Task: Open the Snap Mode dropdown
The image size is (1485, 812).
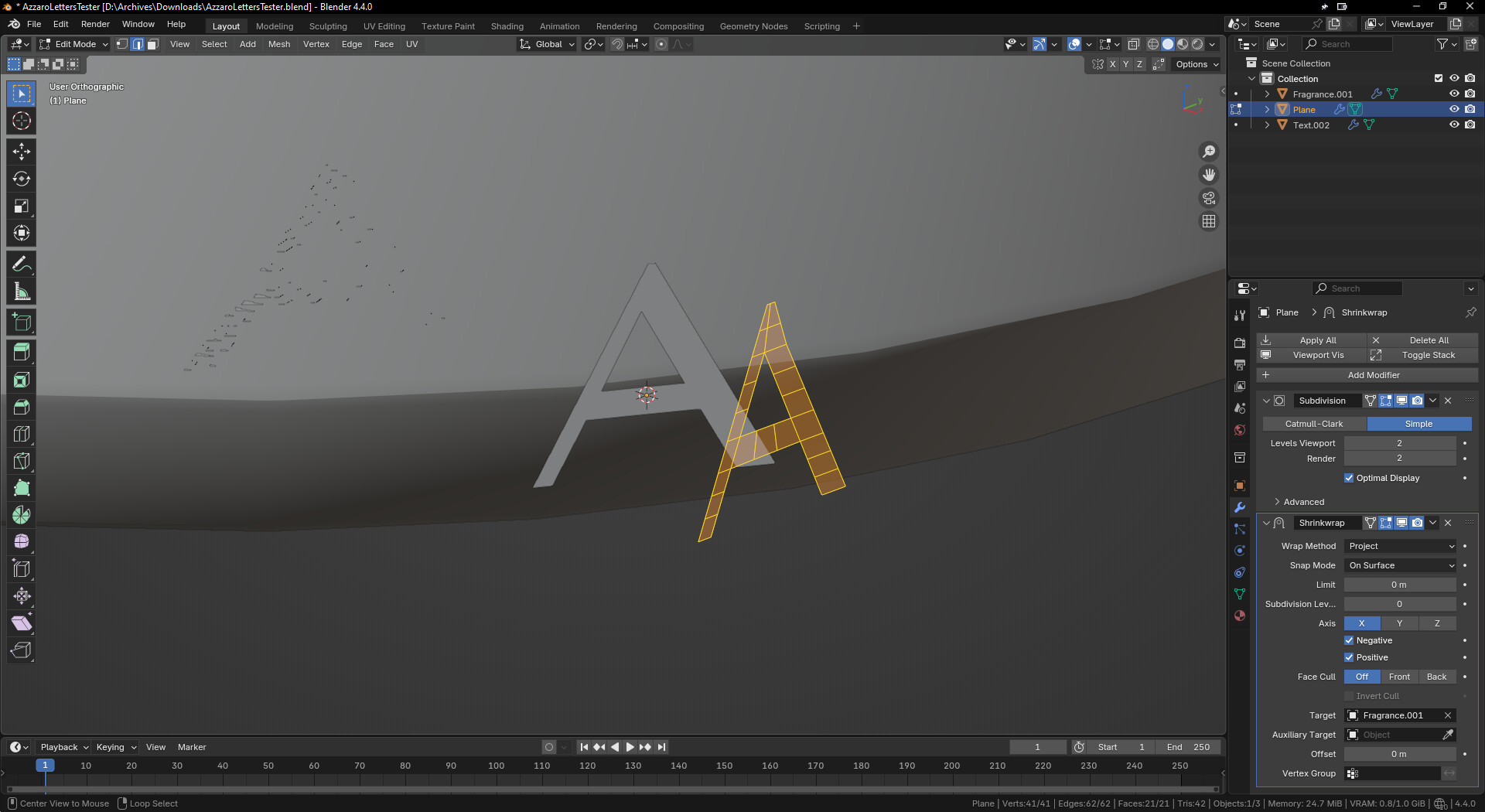Action: [x=1401, y=565]
